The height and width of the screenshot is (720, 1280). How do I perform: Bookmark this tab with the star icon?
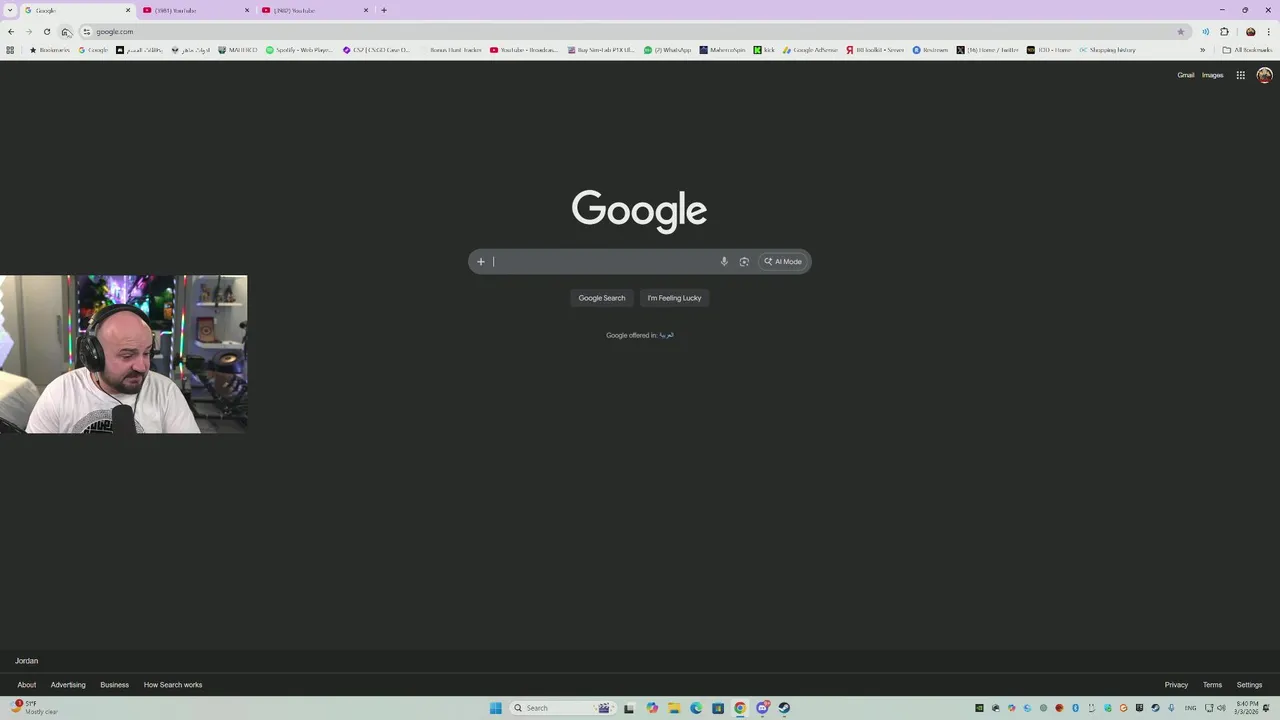point(1181,32)
